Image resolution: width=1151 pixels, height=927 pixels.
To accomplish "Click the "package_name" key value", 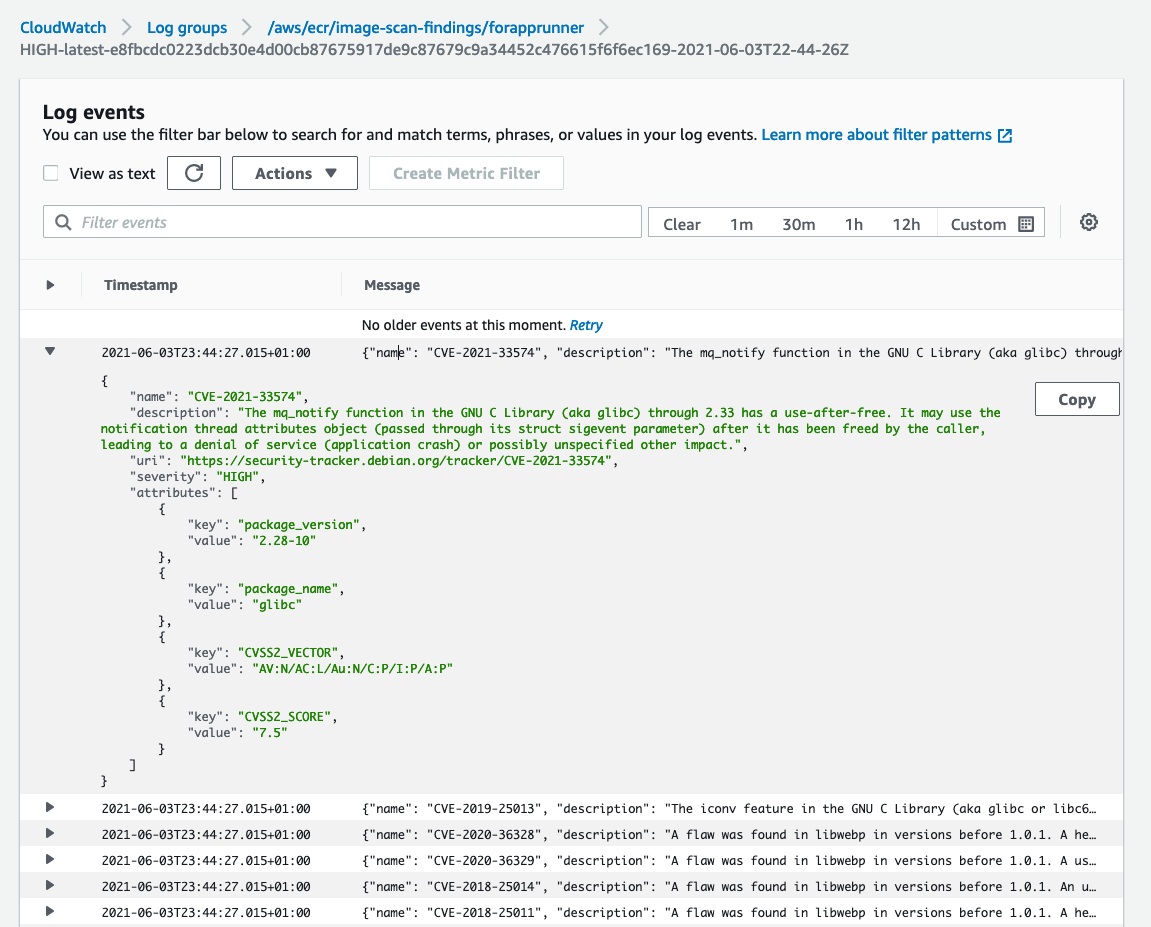I will pos(288,589).
